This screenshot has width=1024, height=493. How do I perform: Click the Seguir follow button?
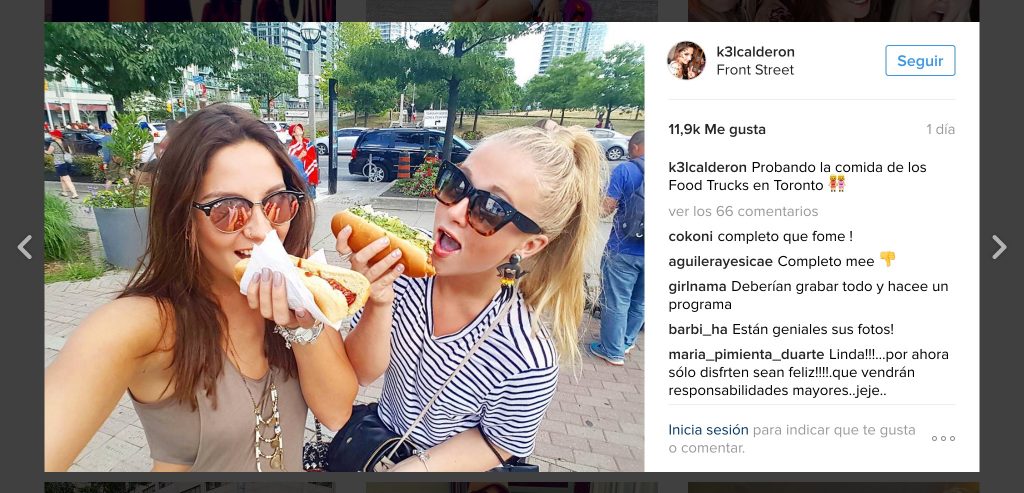point(920,61)
